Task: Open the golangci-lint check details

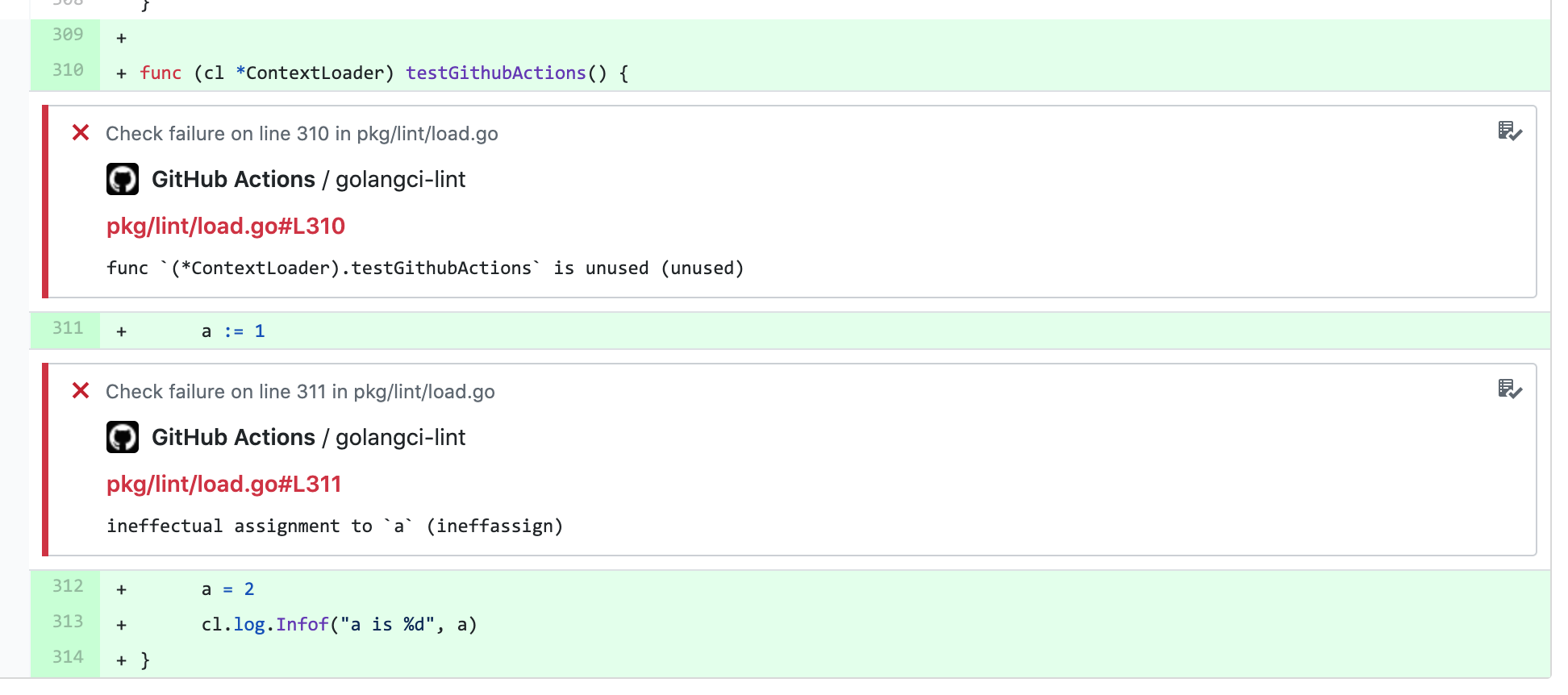Action: point(401,179)
